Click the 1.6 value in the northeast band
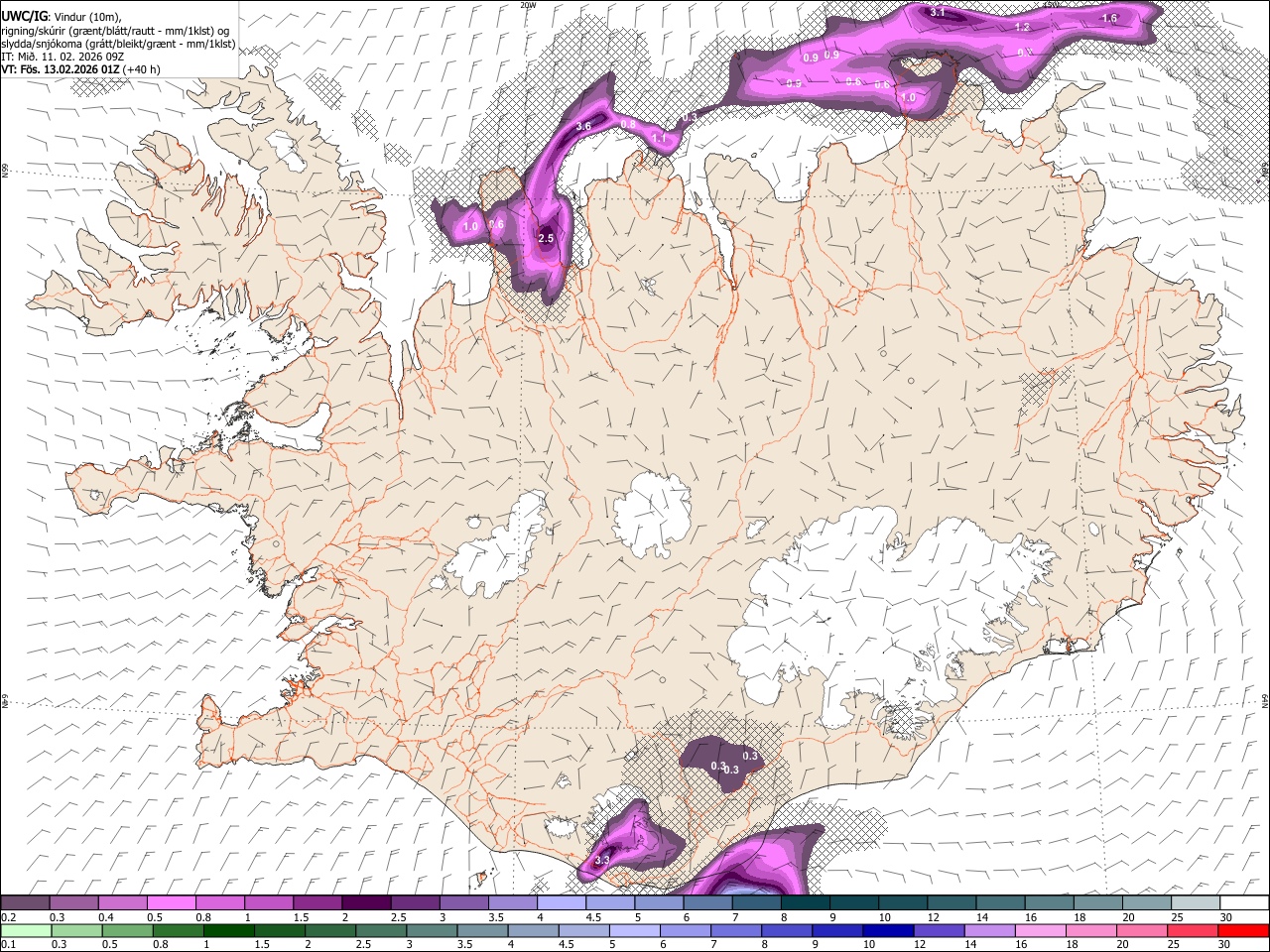Screen dimensions: 1270x952 (1110, 18)
